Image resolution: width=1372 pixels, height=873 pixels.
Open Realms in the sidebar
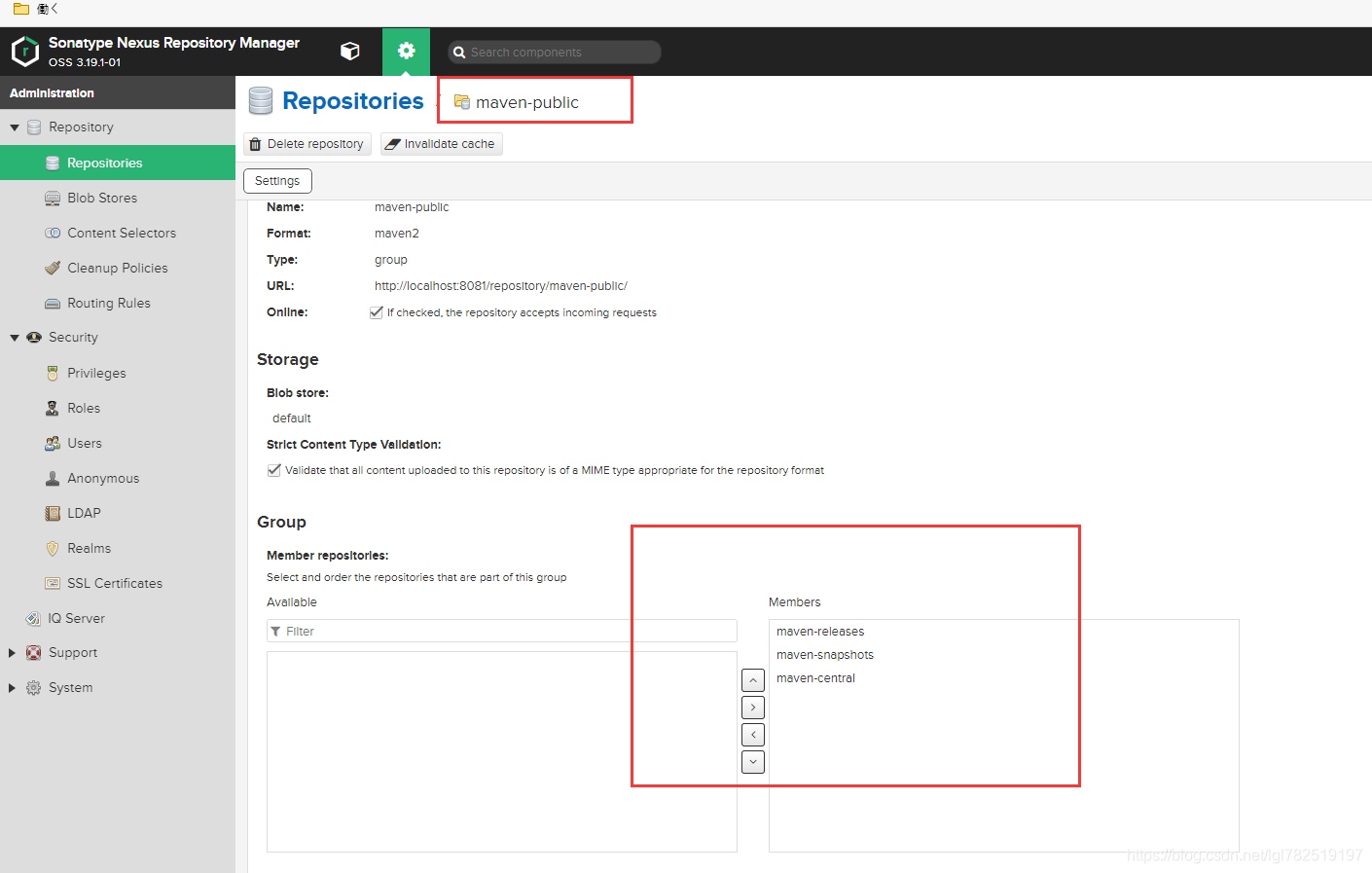118,548
